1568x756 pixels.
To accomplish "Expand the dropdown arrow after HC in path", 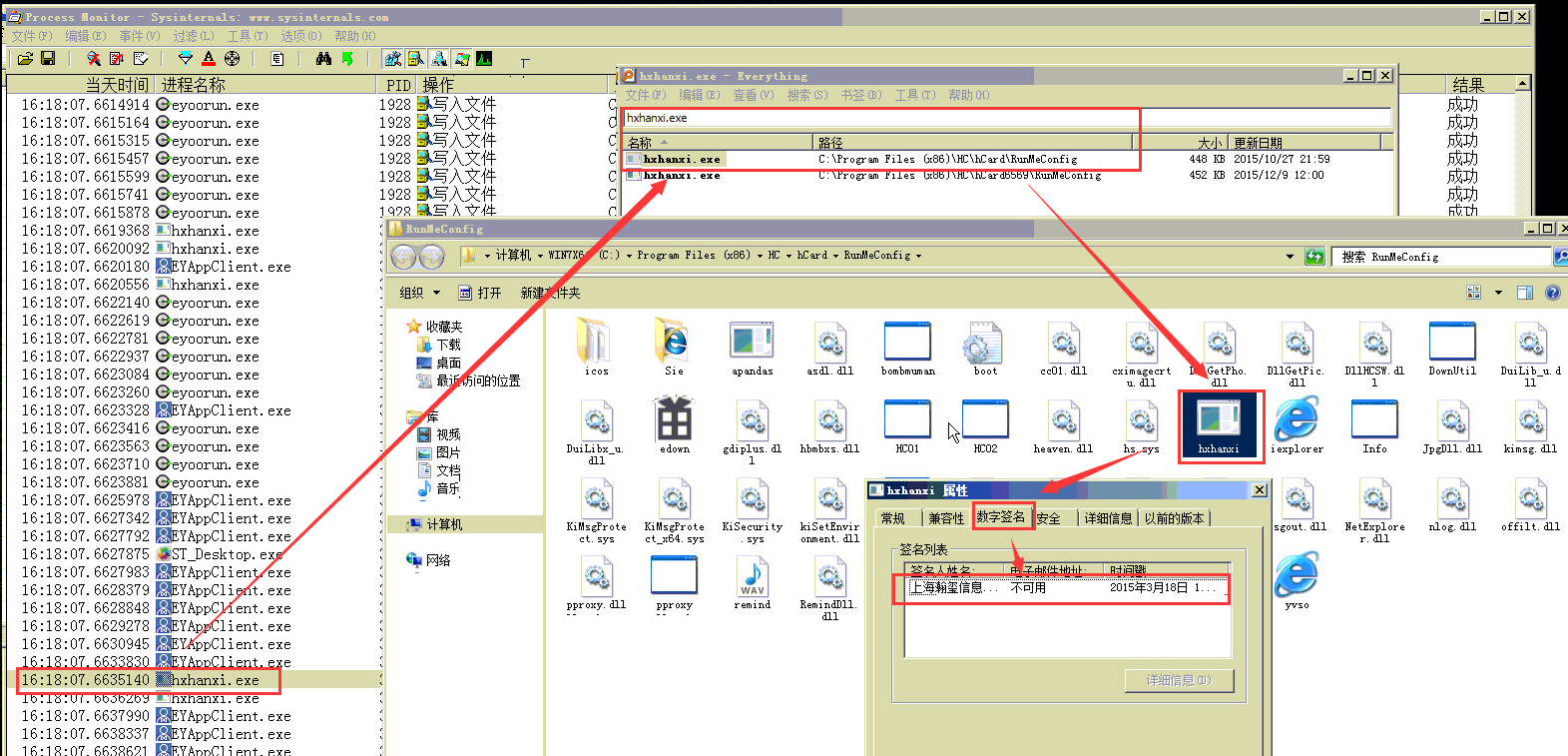I will pos(788,256).
